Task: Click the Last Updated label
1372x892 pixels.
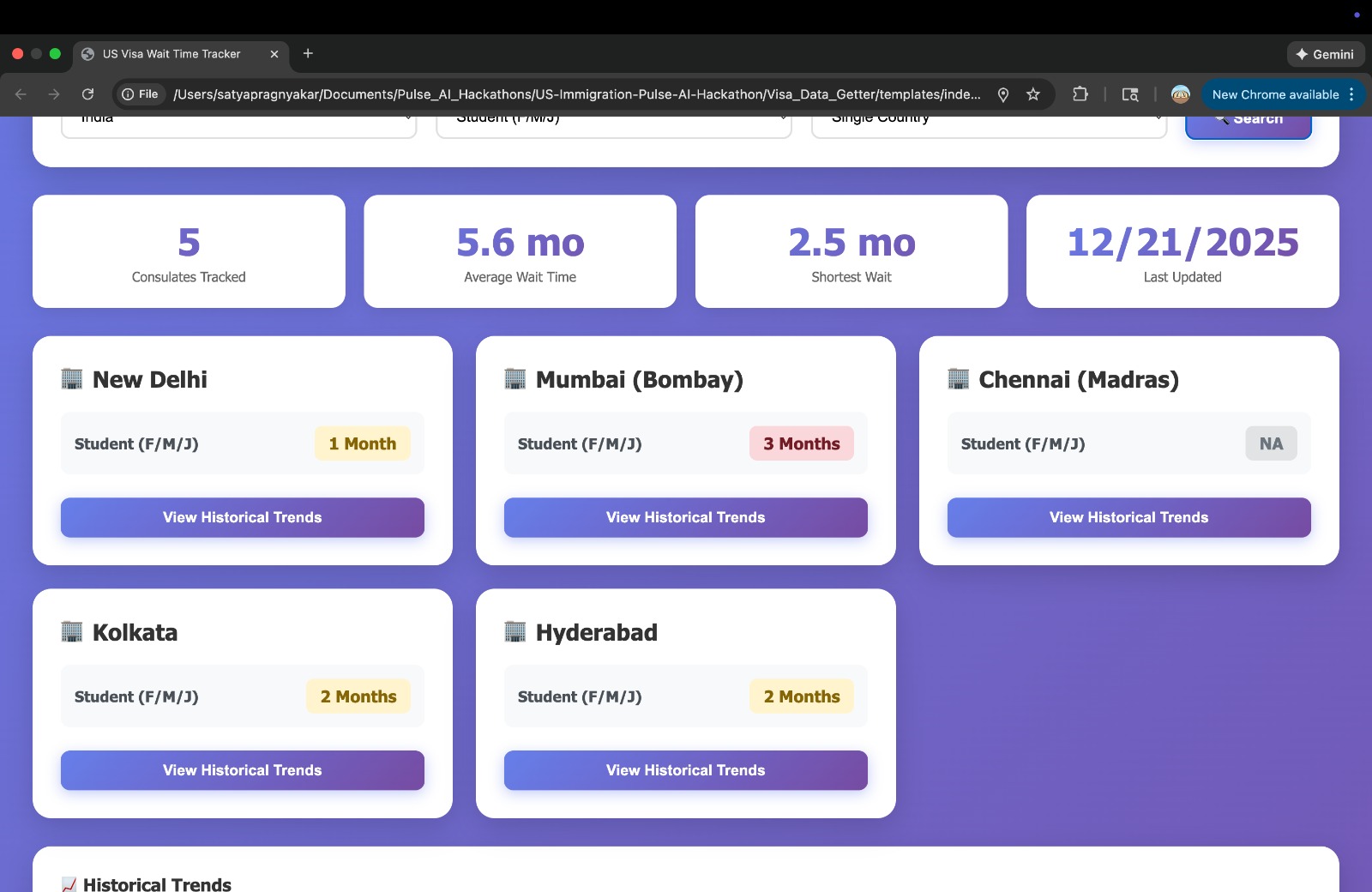Action: pos(1182,277)
